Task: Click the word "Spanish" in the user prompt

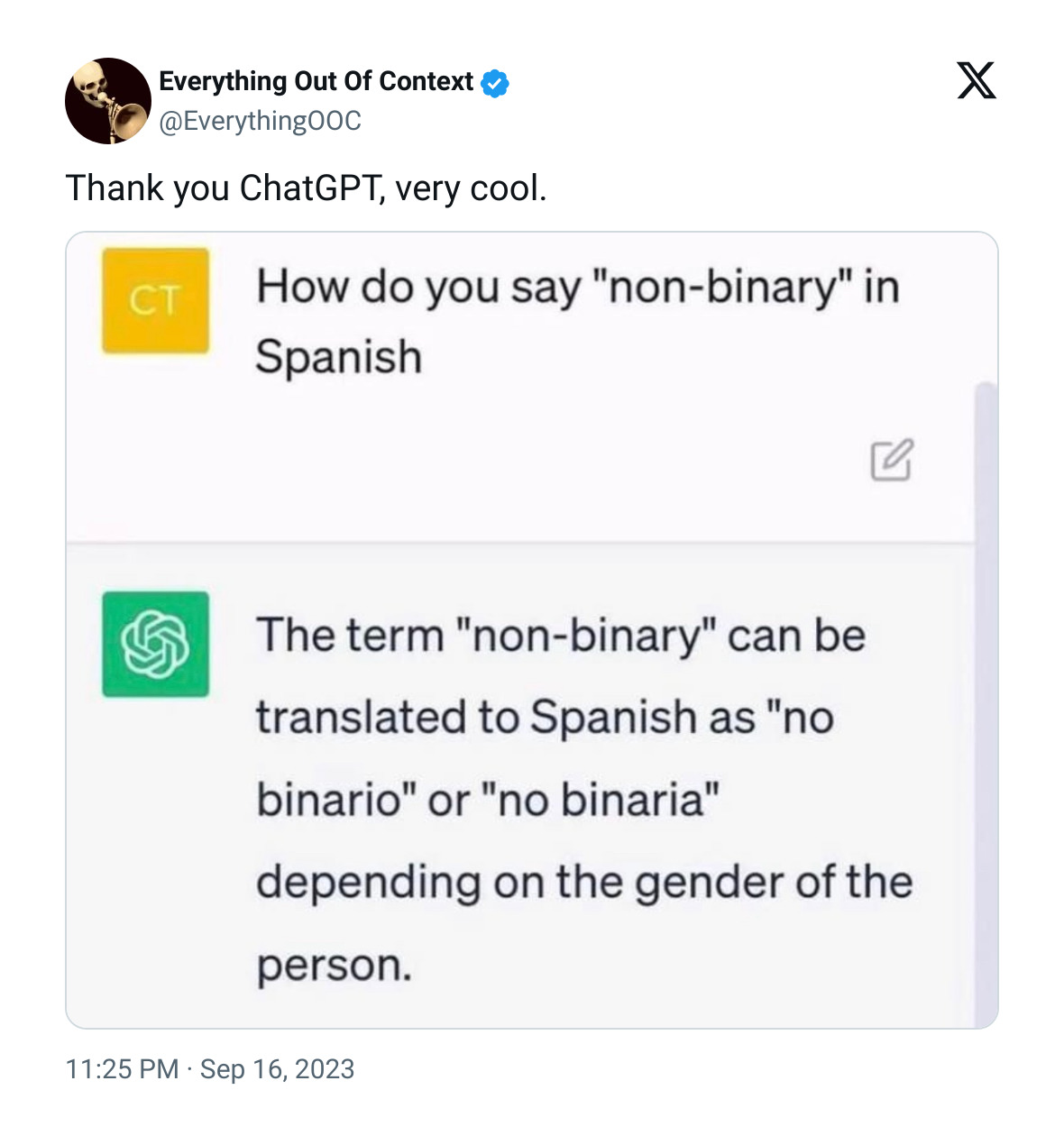Action: coord(339,356)
